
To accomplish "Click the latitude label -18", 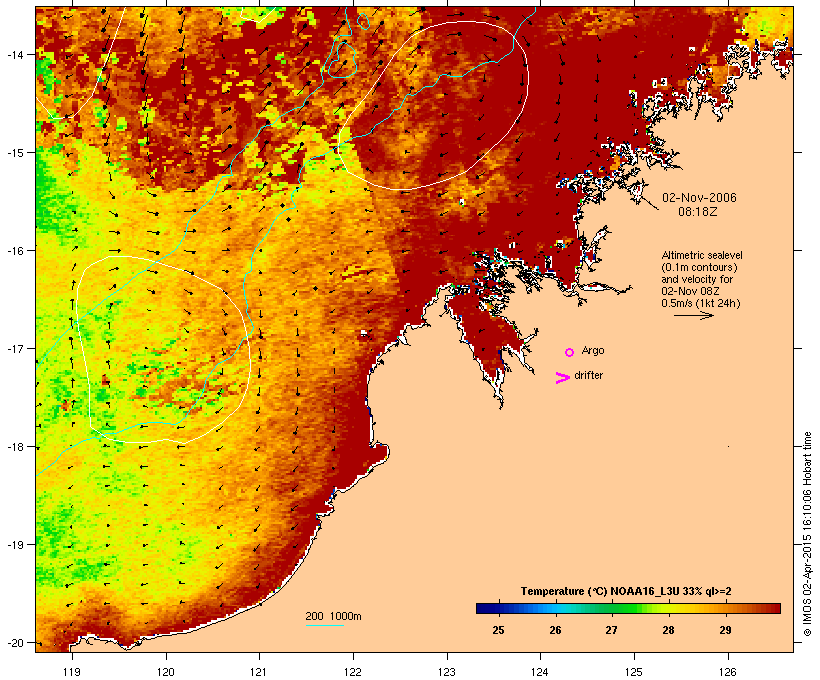I will tap(14, 447).
